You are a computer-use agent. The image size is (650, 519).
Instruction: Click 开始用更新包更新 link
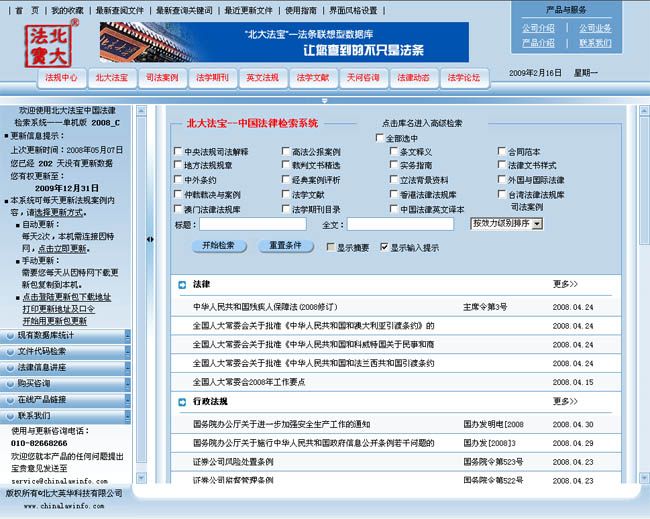55,321
